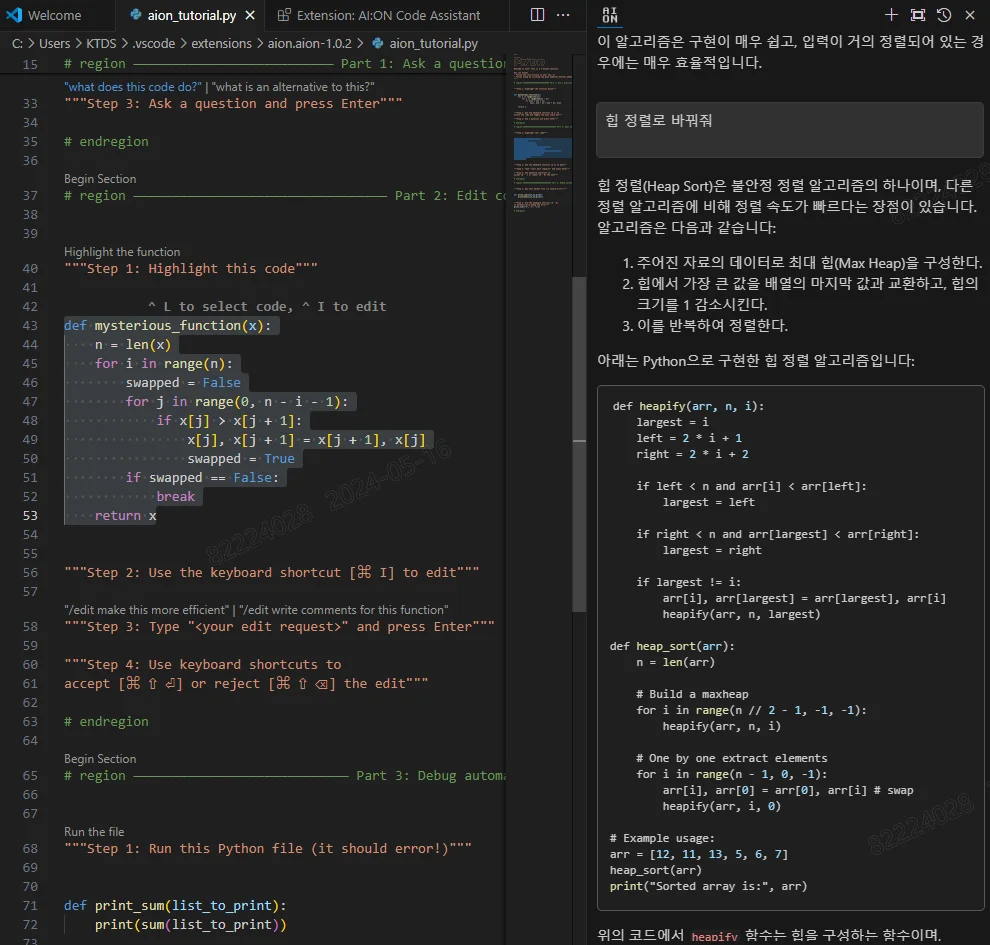Click Begin Section above Part 2 region
The width and height of the screenshot is (990, 945).
point(100,179)
